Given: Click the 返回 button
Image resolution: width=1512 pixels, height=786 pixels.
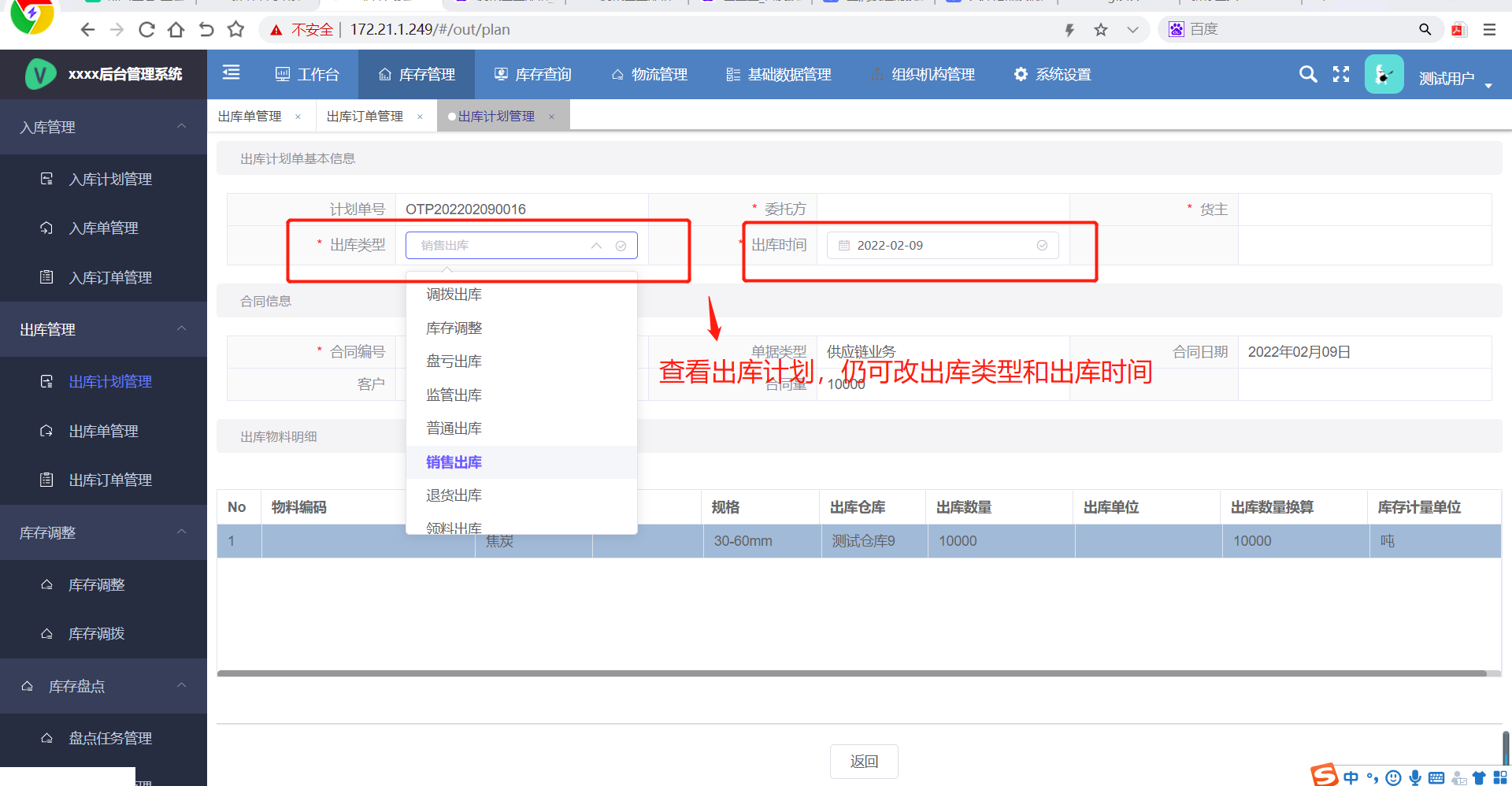Looking at the screenshot, I should (864, 762).
